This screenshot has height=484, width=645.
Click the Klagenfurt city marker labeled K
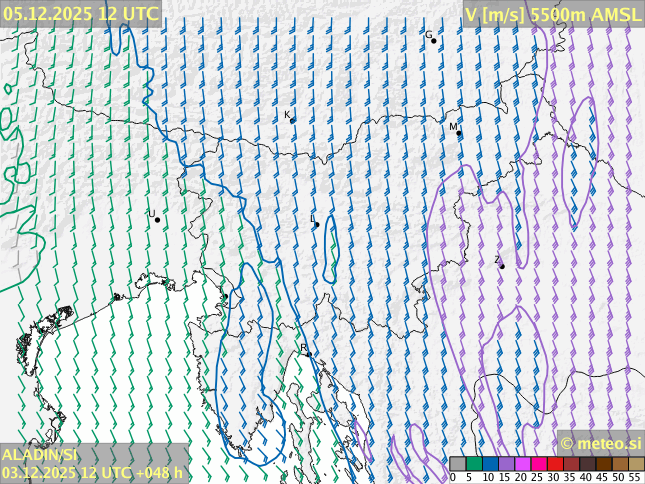pos(292,120)
